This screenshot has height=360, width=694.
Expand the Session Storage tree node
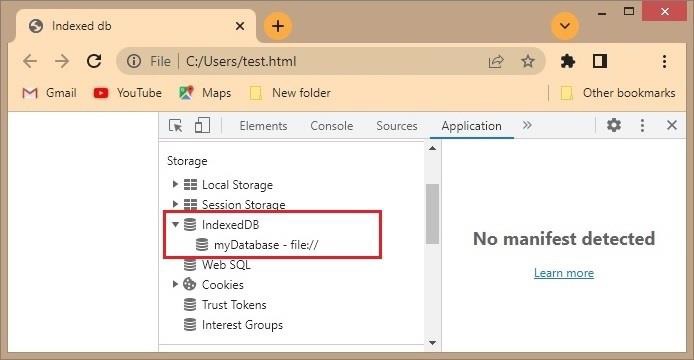(x=175, y=204)
